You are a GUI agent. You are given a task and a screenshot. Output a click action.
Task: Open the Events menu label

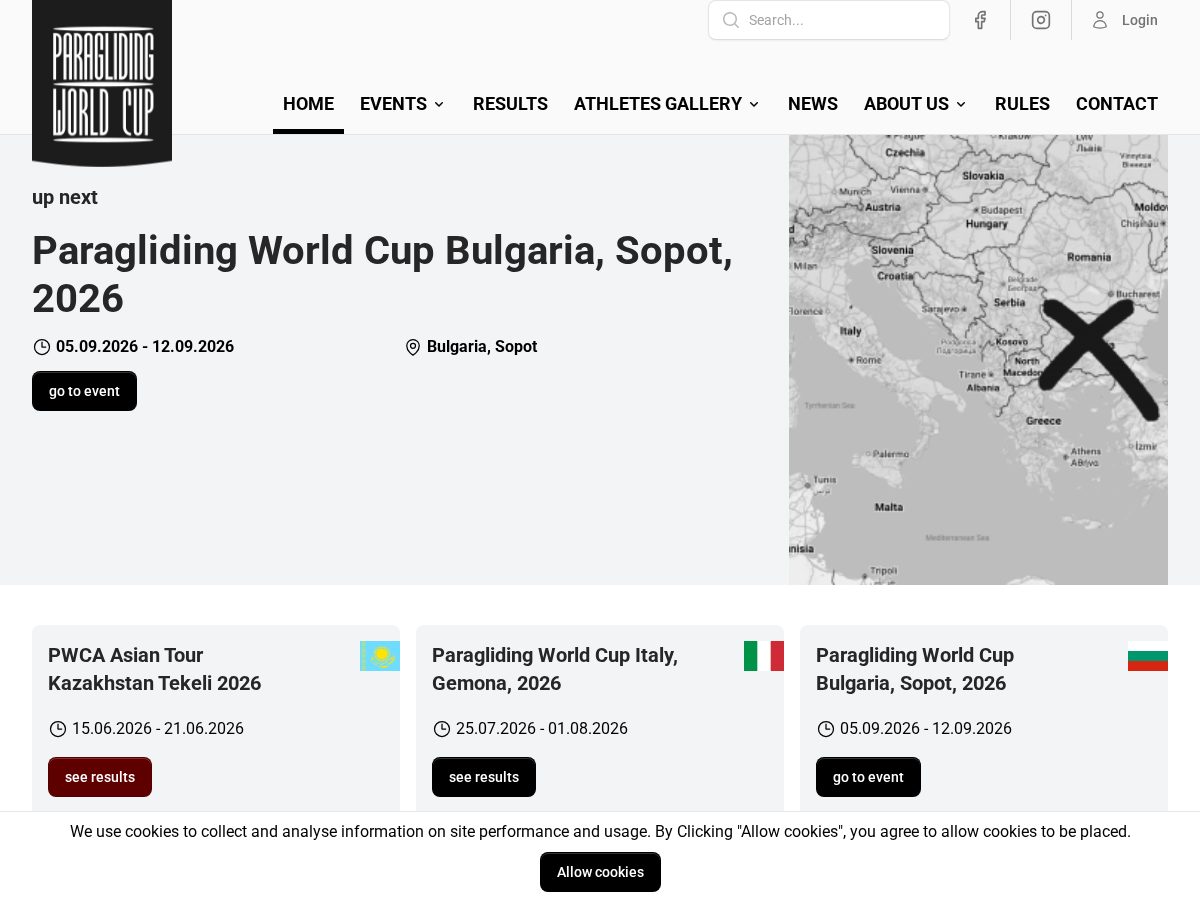[x=393, y=104]
